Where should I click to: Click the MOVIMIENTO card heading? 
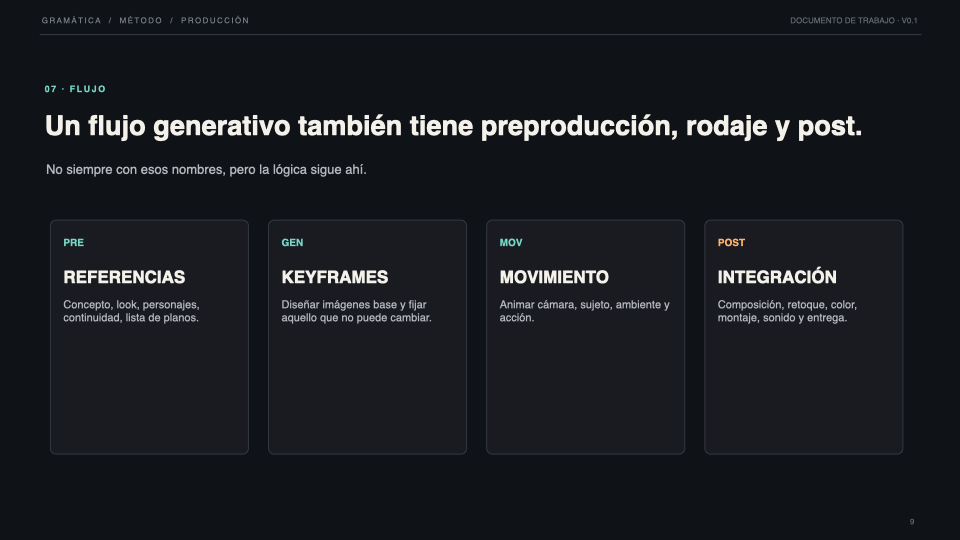click(554, 277)
